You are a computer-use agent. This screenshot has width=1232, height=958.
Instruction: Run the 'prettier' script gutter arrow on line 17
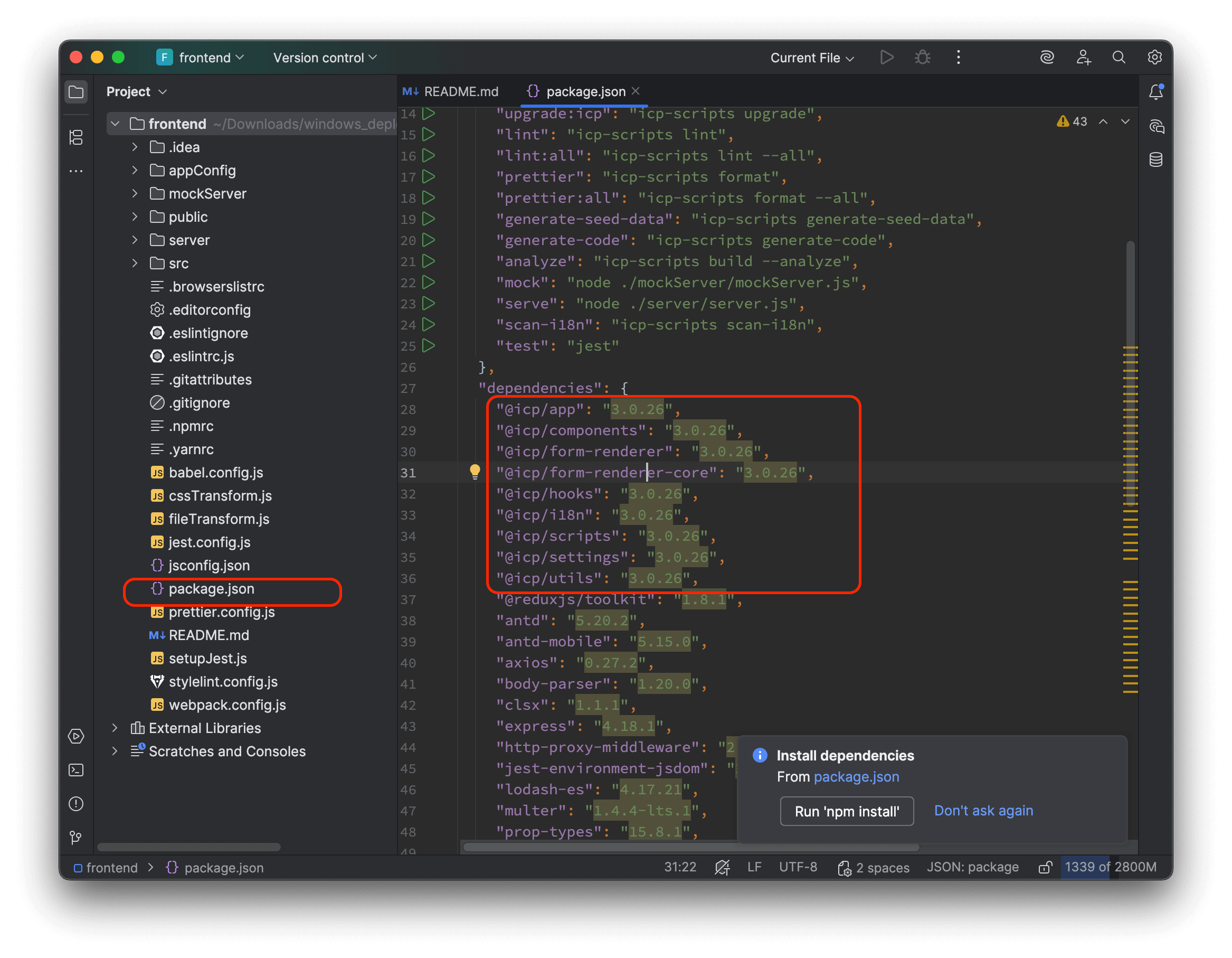click(x=429, y=177)
